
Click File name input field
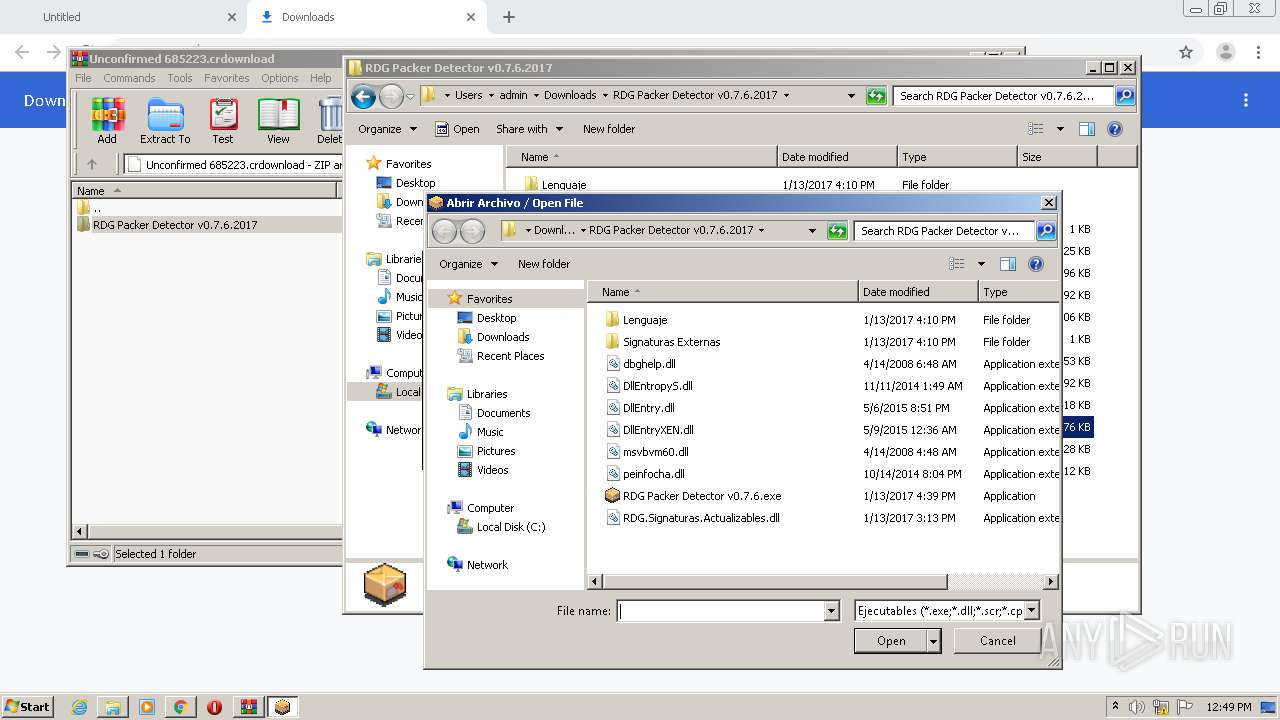coord(720,611)
